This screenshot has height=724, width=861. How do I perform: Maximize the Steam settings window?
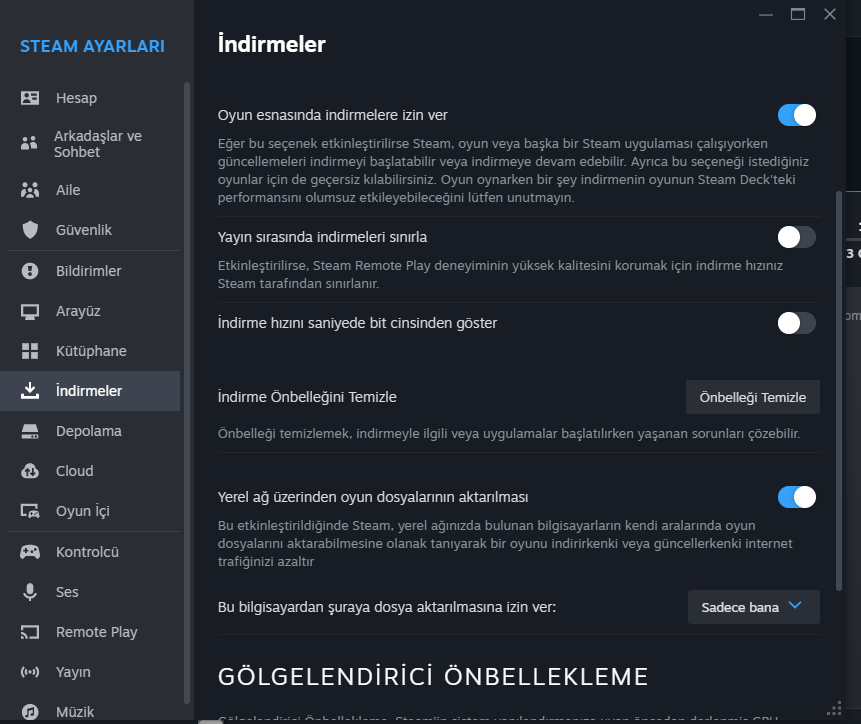798,14
